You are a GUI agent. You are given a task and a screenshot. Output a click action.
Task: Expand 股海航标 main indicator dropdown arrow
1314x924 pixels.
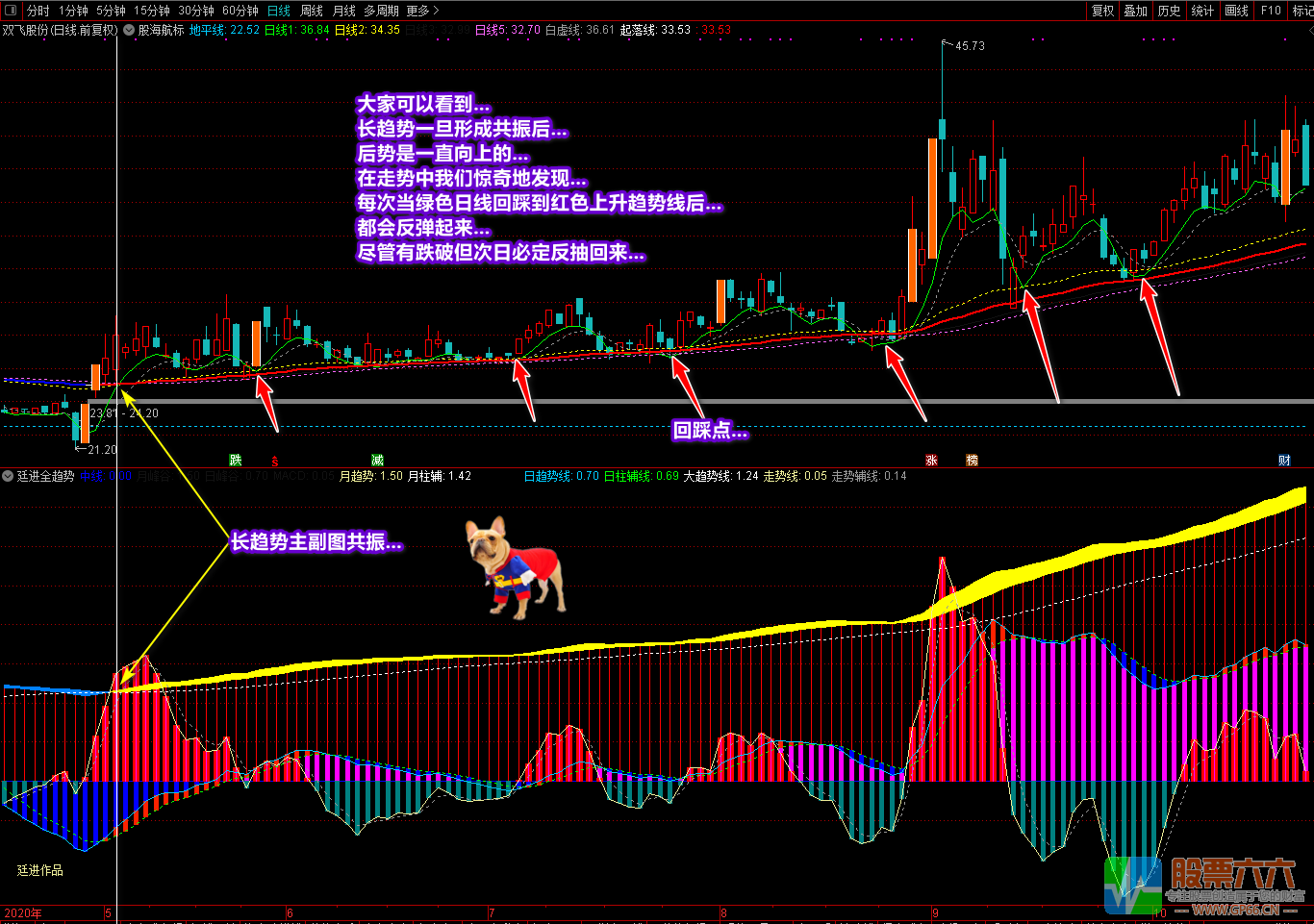click(x=129, y=30)
